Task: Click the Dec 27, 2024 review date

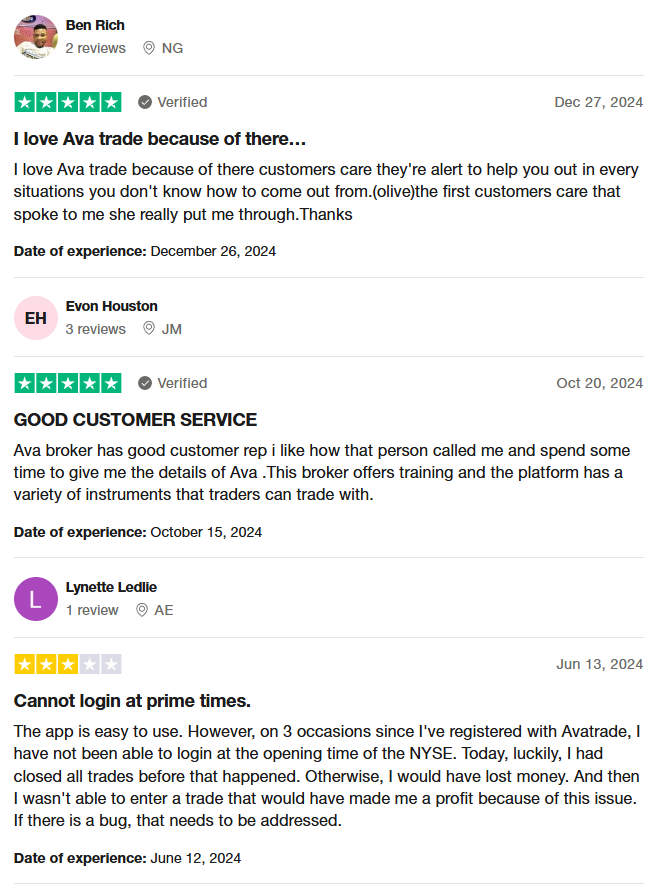Action: (598, 103)
